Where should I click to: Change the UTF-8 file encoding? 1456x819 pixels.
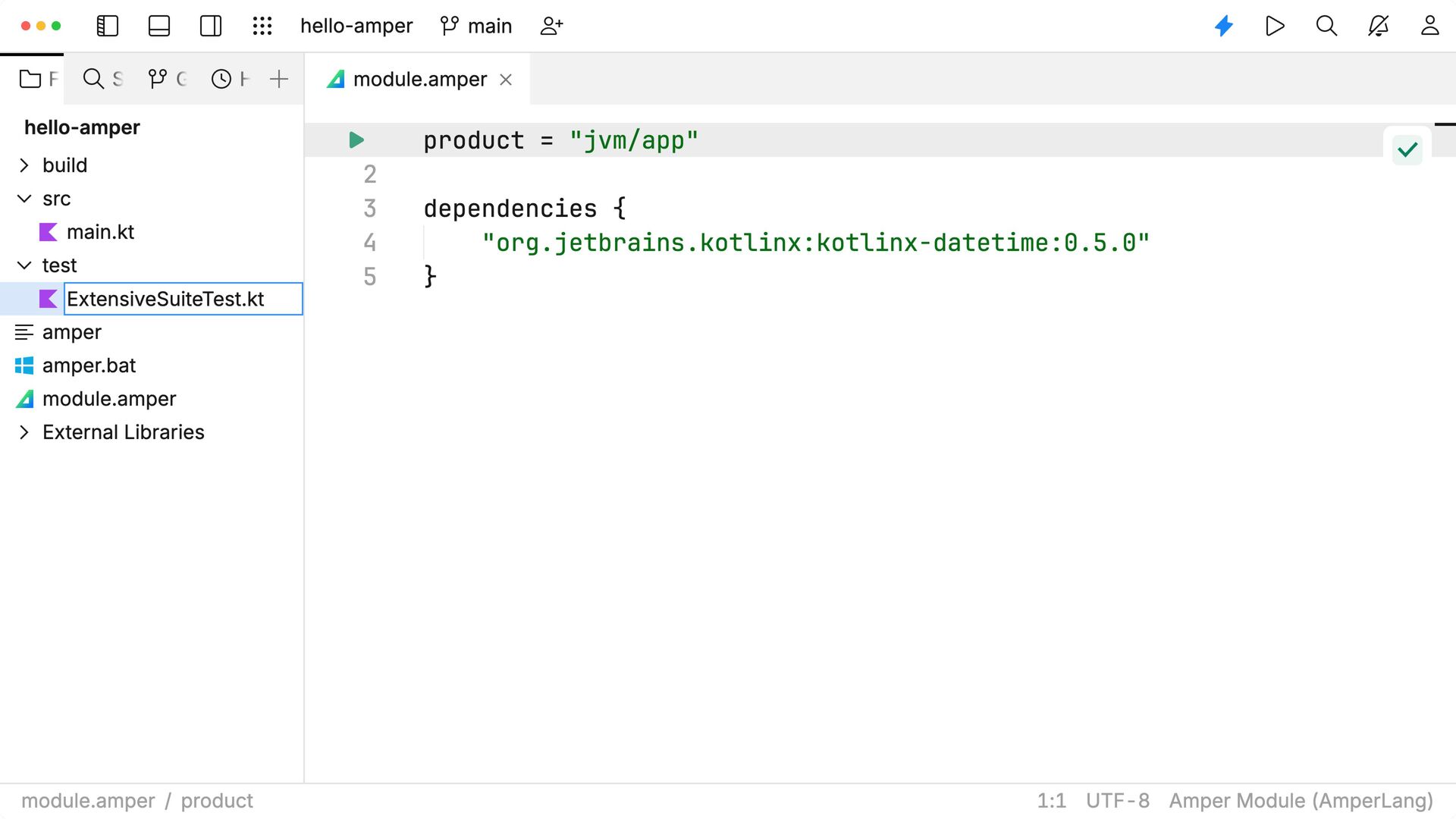tap(1118, 801)
